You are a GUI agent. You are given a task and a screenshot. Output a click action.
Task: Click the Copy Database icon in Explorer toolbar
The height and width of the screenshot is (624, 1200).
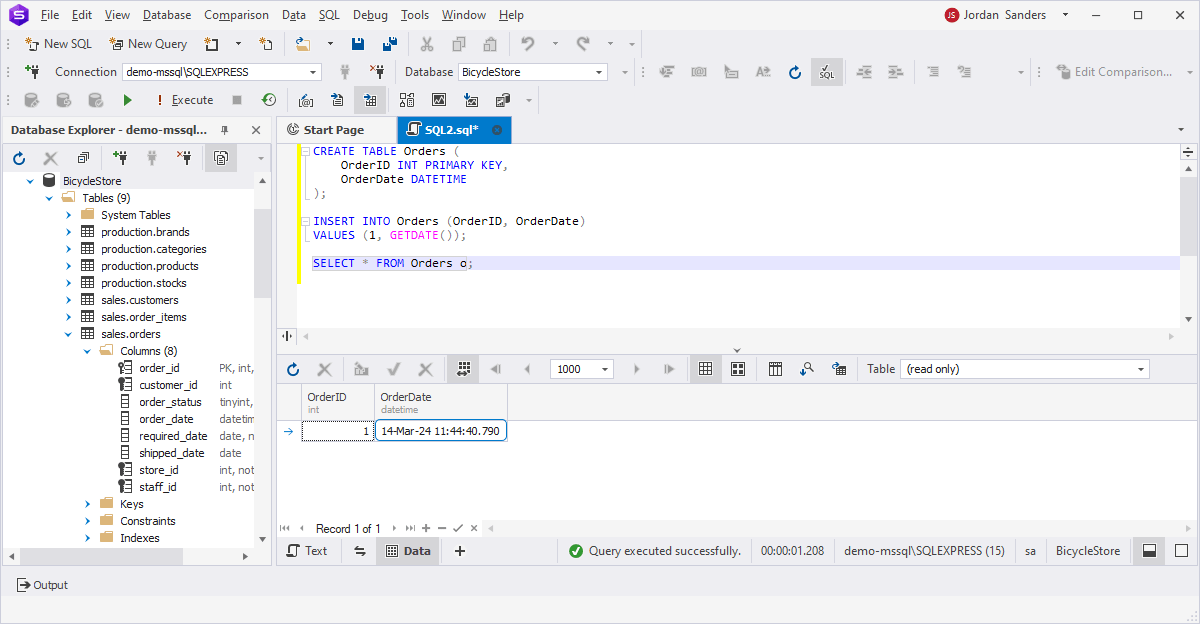coord(220,158)
